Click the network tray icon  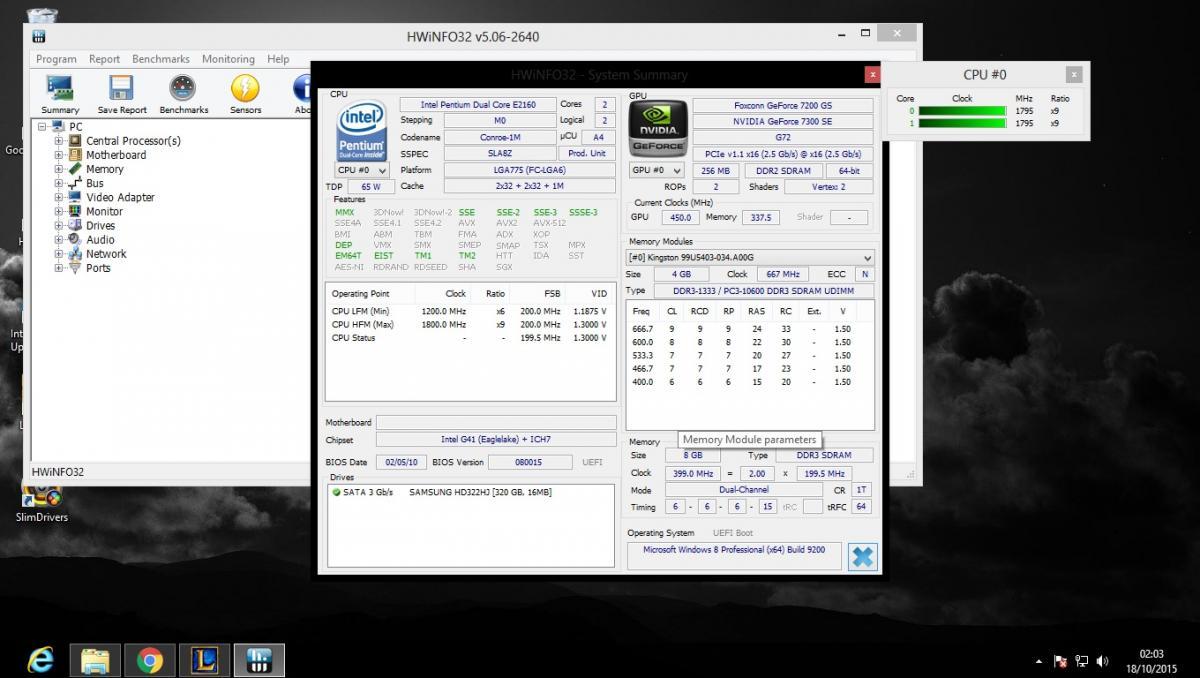(1081, 661)
